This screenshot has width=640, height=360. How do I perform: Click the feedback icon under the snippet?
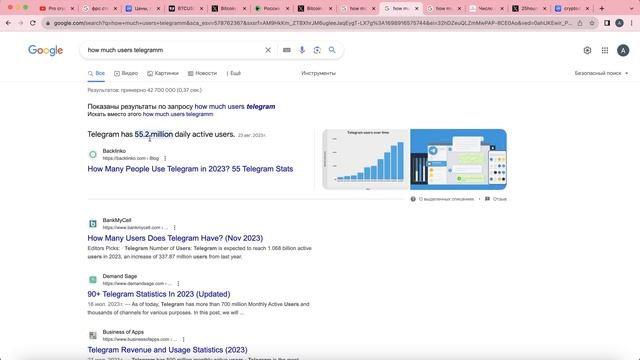point(487,199)
